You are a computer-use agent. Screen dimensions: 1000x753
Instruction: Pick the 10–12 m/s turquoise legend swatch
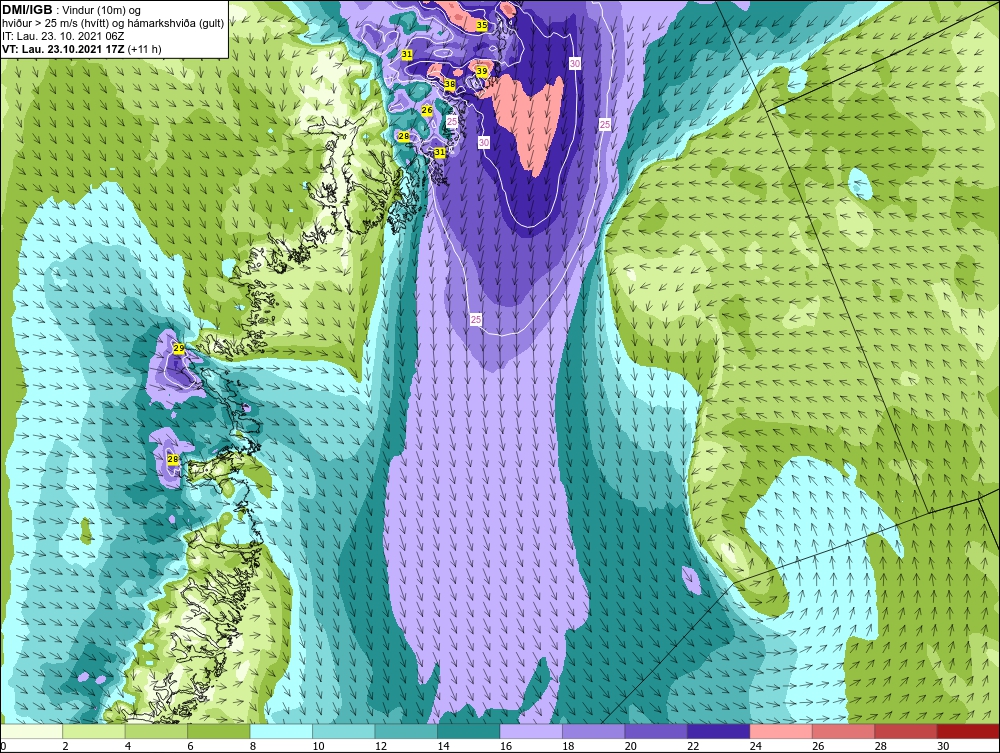pyautogui.click(x=344, y=731)
